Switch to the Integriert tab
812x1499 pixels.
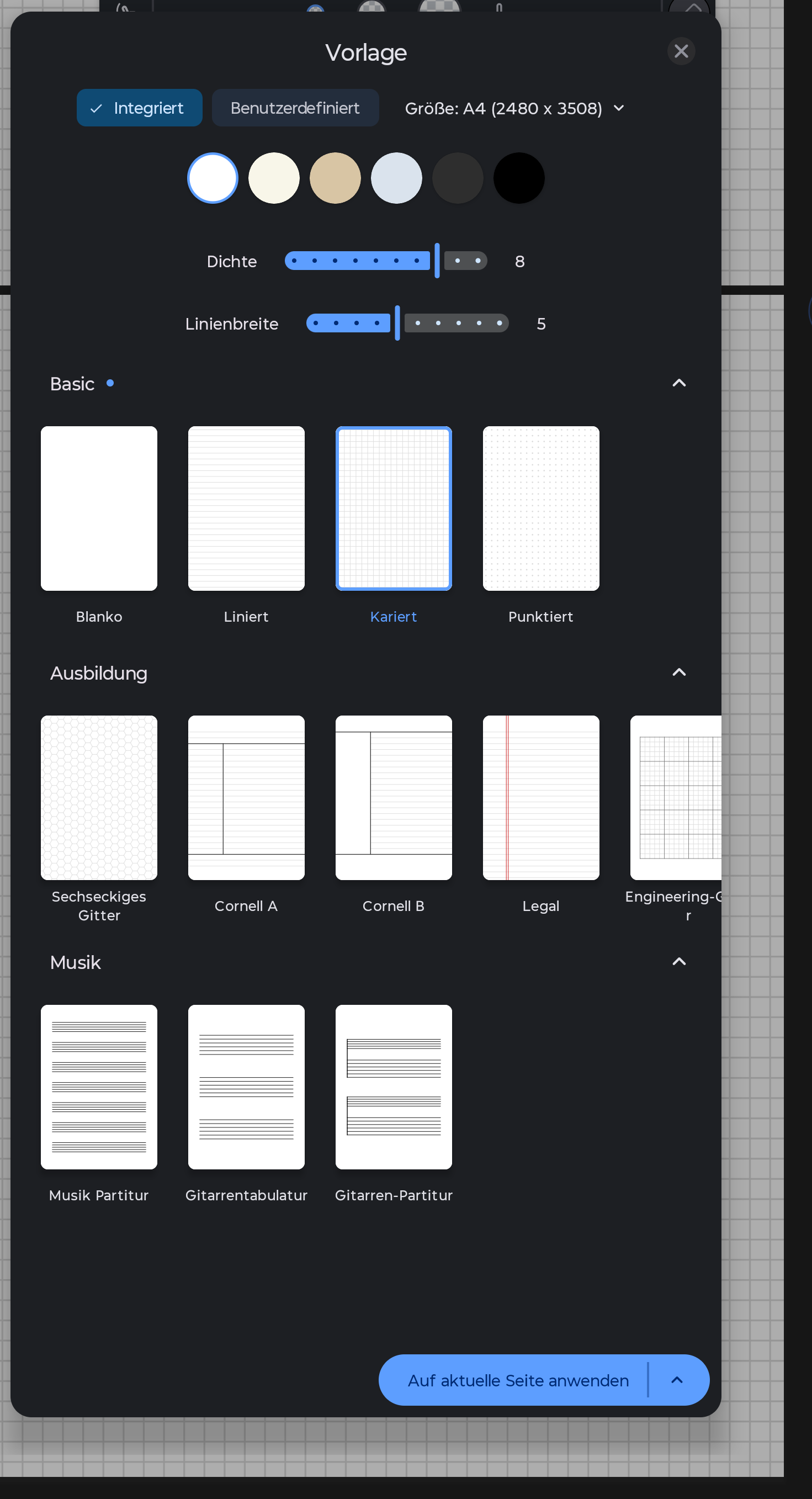coord(140,108)
